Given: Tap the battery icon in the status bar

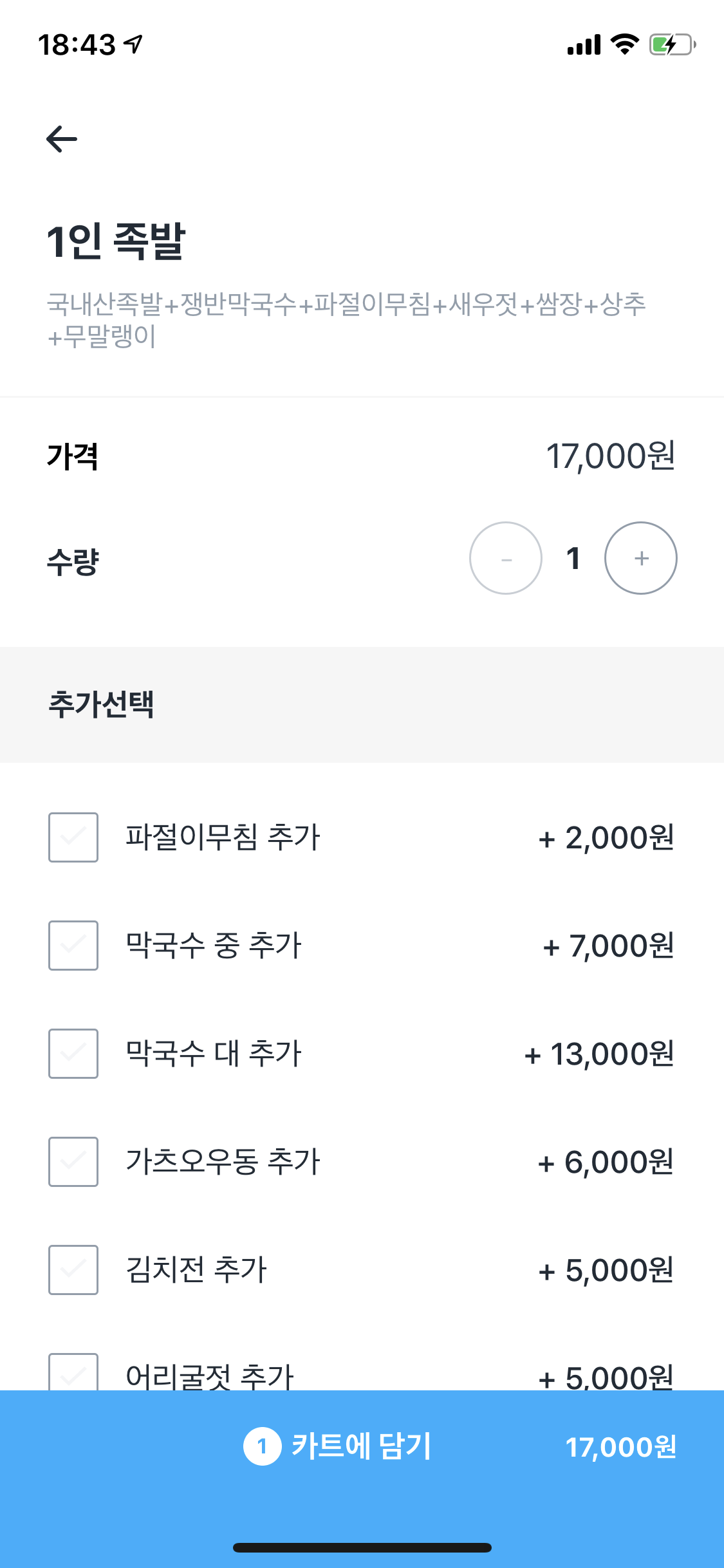Looking at the screenshot, I should coord(673,44).
